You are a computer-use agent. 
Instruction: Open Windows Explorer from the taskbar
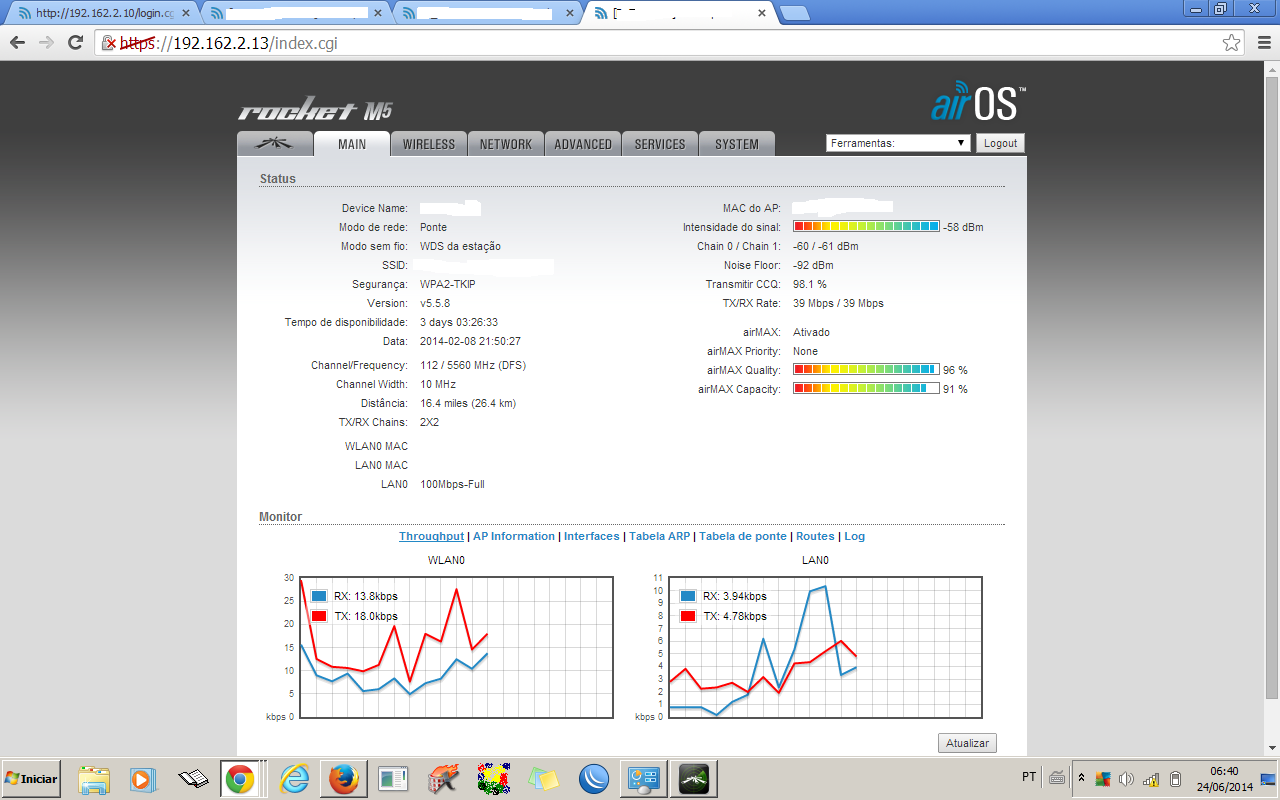[x=93, y=778]
